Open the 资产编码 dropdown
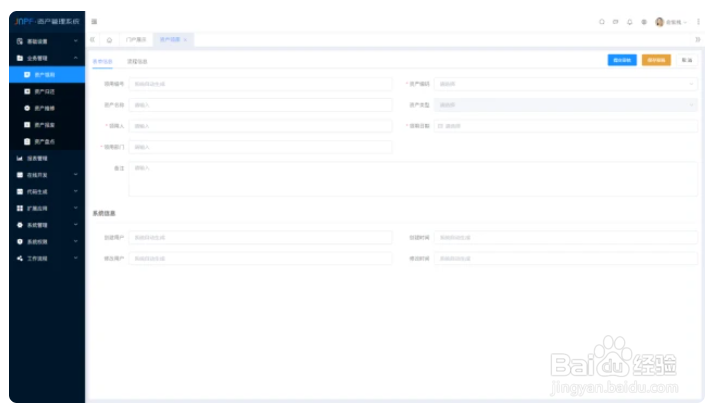 pyautogui.click(x=566, y=84)
